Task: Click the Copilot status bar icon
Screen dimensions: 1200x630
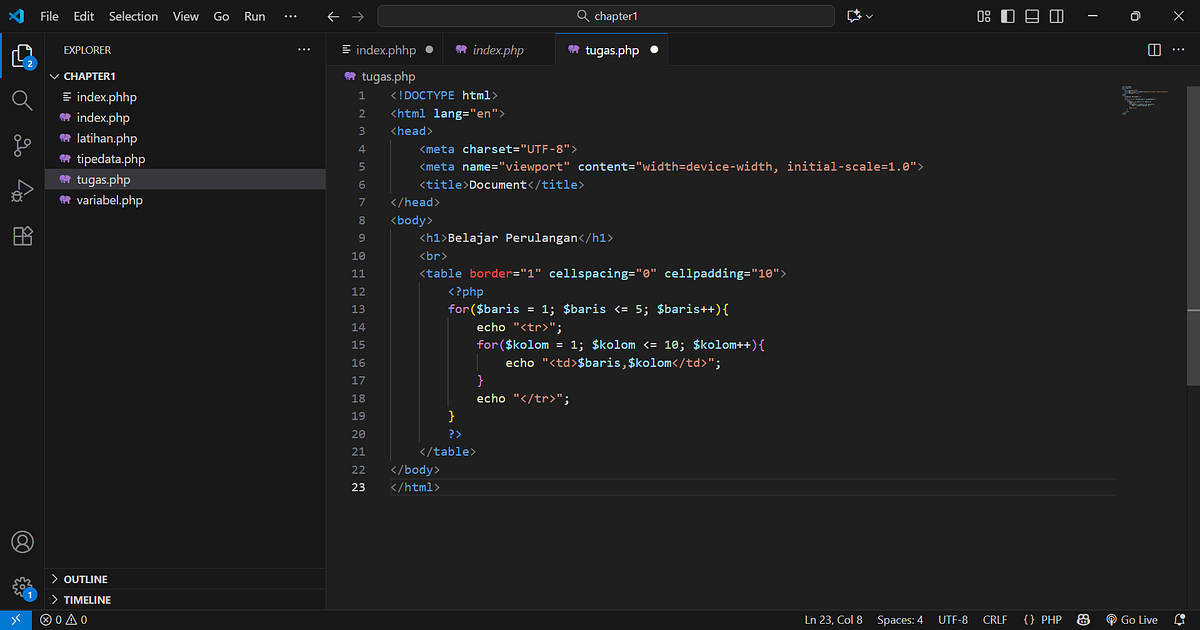Action: point(1084,620)
